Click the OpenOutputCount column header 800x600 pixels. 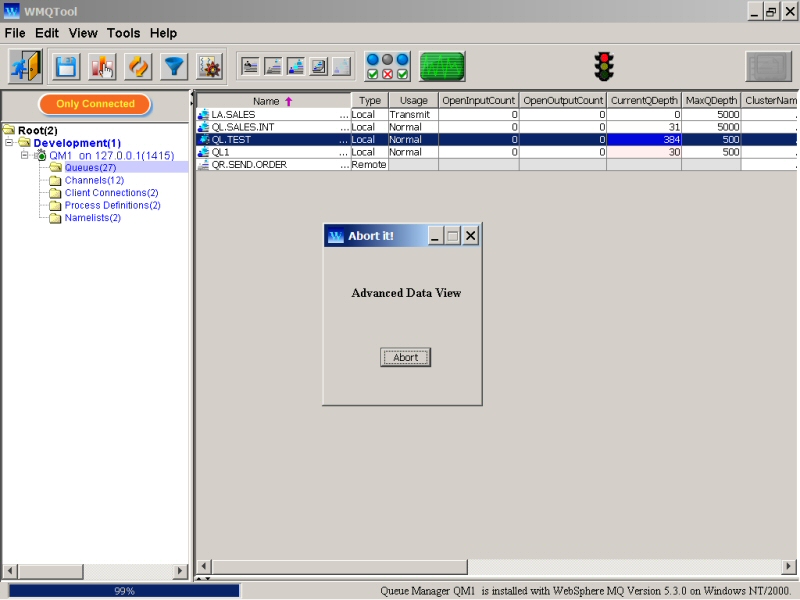[563, 101]
